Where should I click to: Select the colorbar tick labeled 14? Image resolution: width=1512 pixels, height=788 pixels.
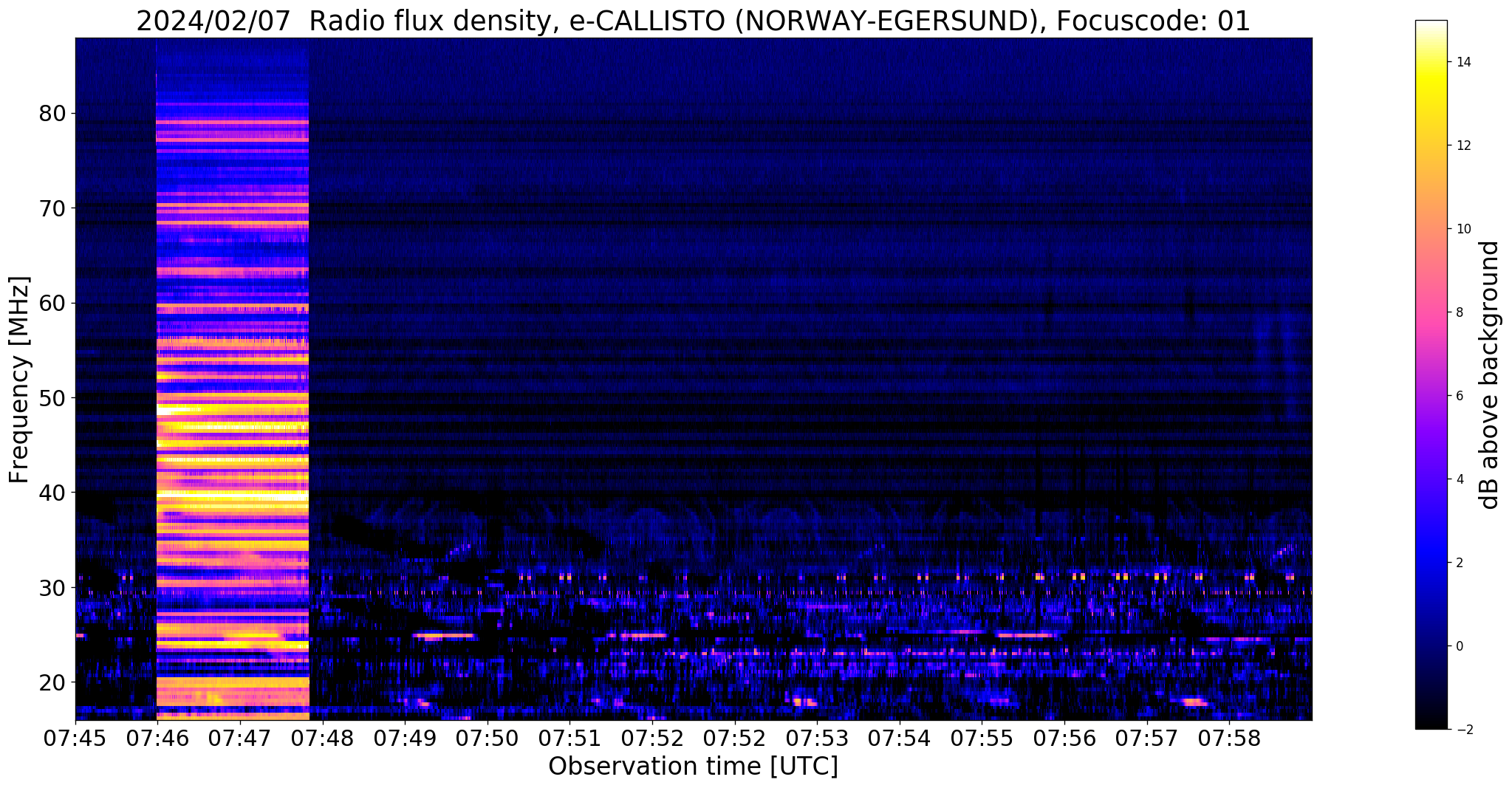[x=1463, y=62]
